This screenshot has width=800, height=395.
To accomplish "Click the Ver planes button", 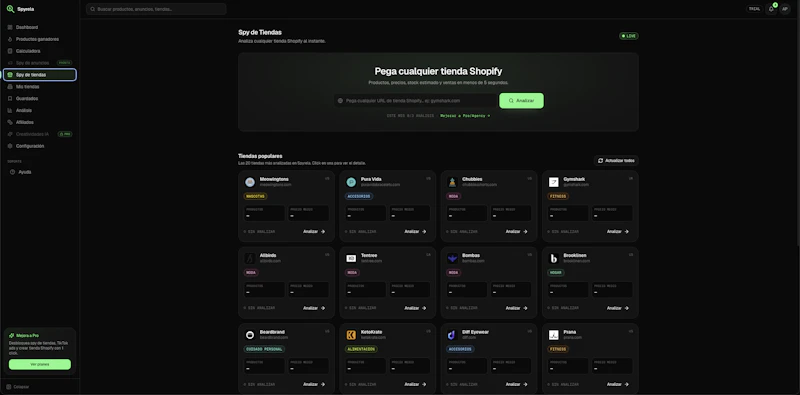I will click(40, 364).
